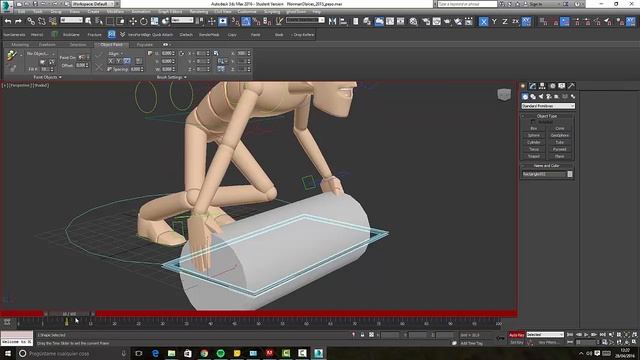Screen dimensions: 640x360
Task: Switch to the Object Paint ribbon tab
Action: (111, 44)
